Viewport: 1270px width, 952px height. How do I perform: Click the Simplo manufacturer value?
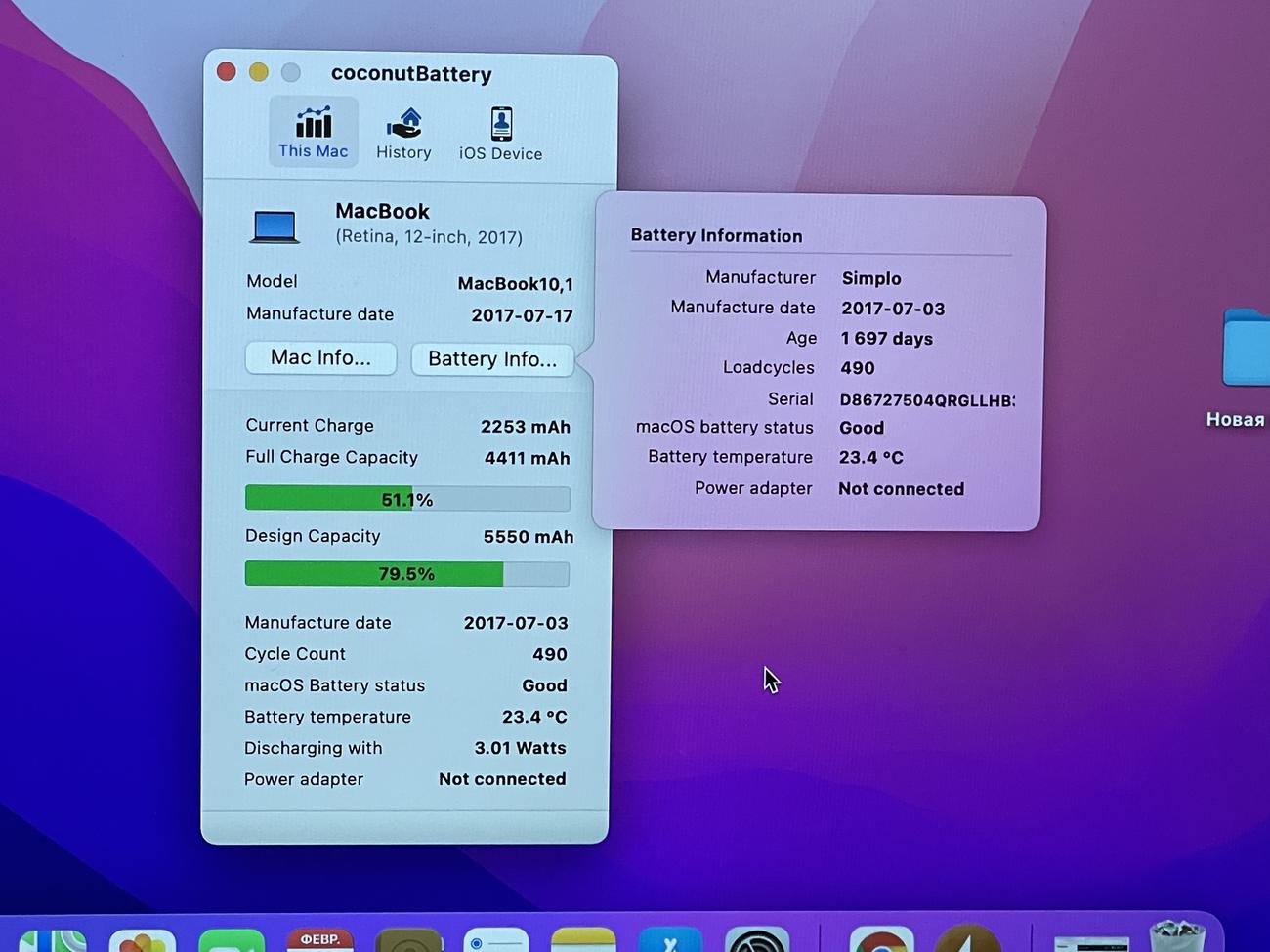click(x=871, y=278)
